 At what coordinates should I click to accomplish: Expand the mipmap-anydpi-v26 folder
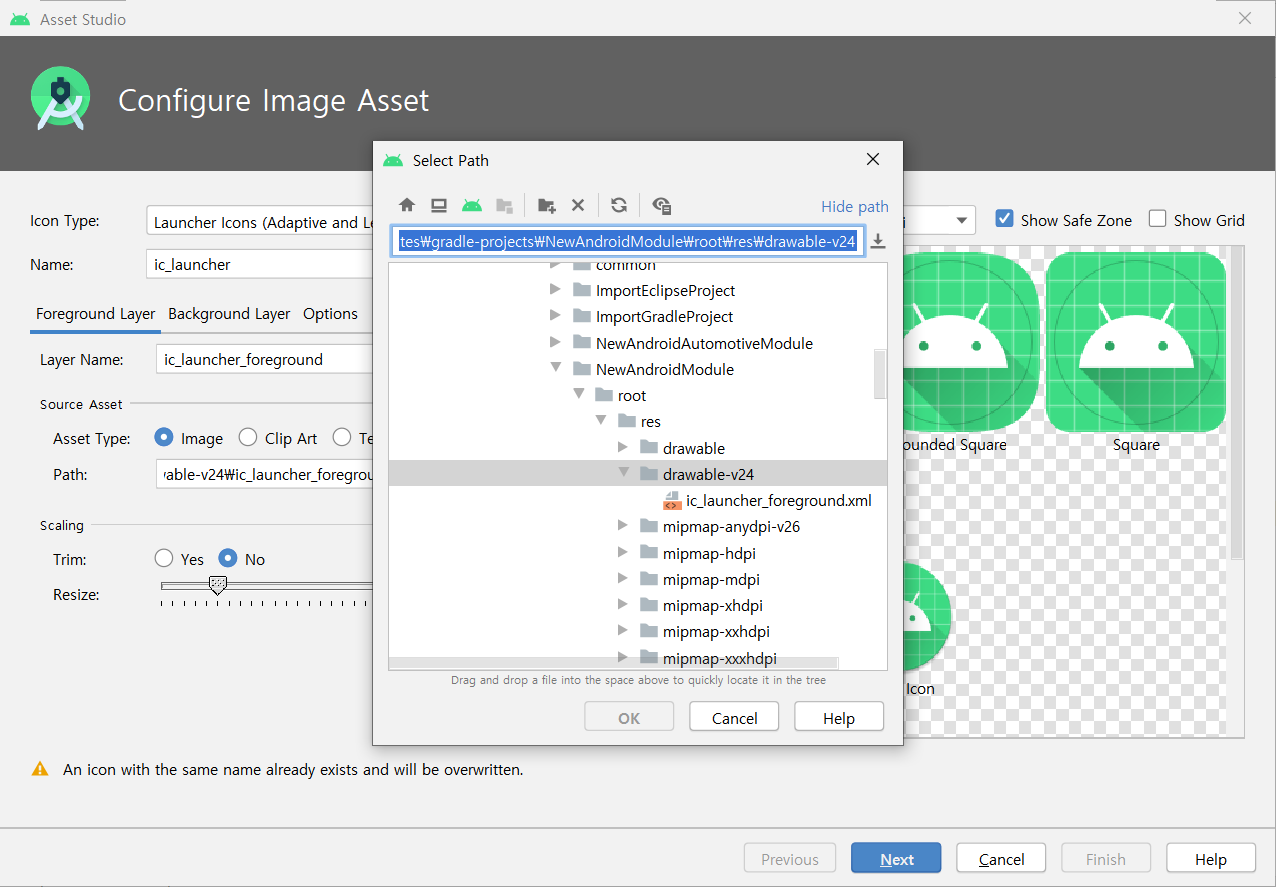[x=623, y=526]
